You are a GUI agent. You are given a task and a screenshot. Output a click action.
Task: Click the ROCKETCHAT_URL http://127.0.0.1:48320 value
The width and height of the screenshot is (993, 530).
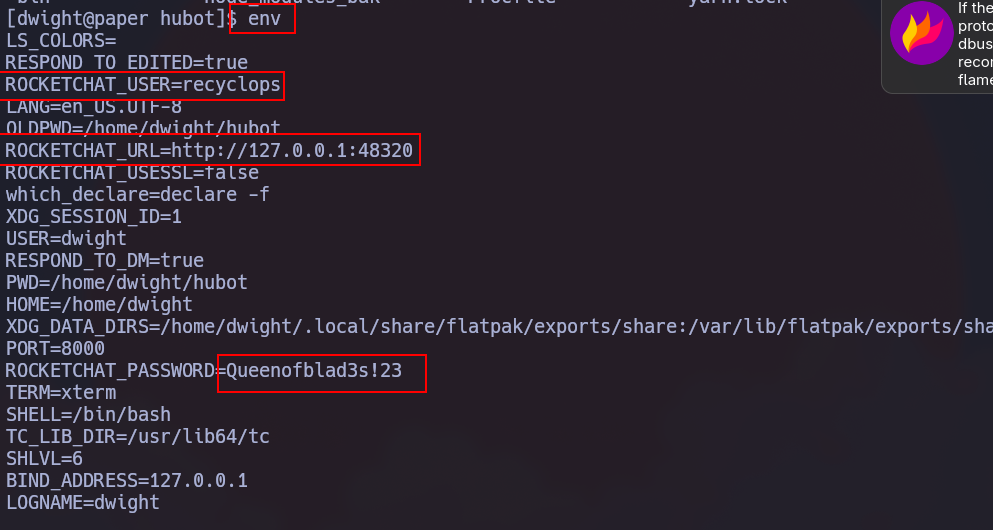[292, 150]
